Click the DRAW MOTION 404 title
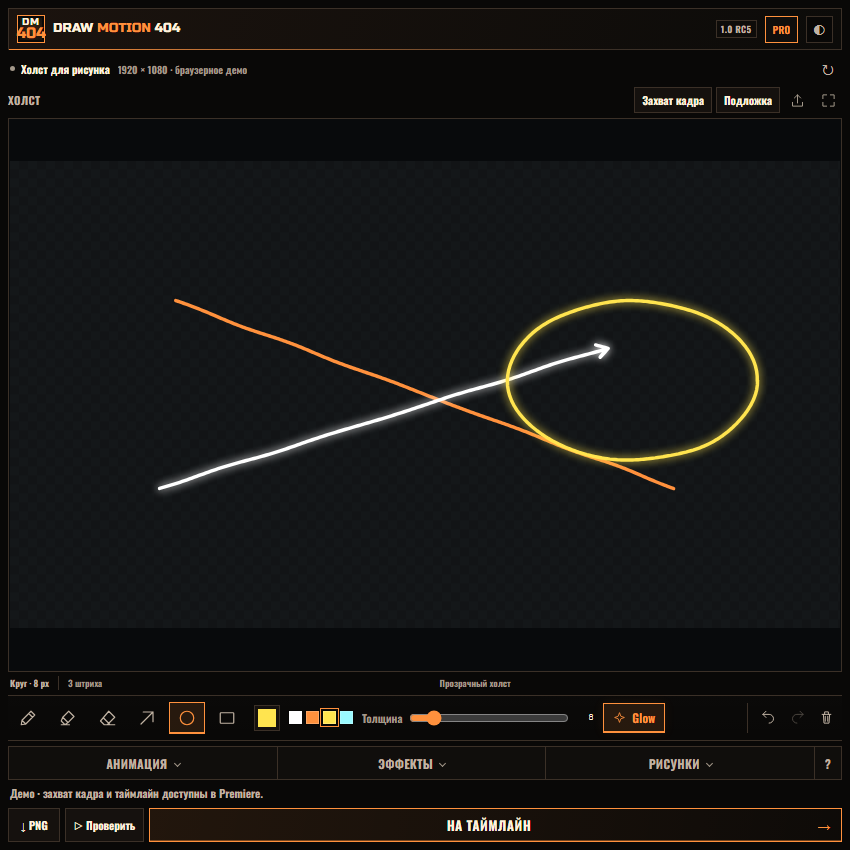This screenshot has width=850, height=850. click(117, 28)
